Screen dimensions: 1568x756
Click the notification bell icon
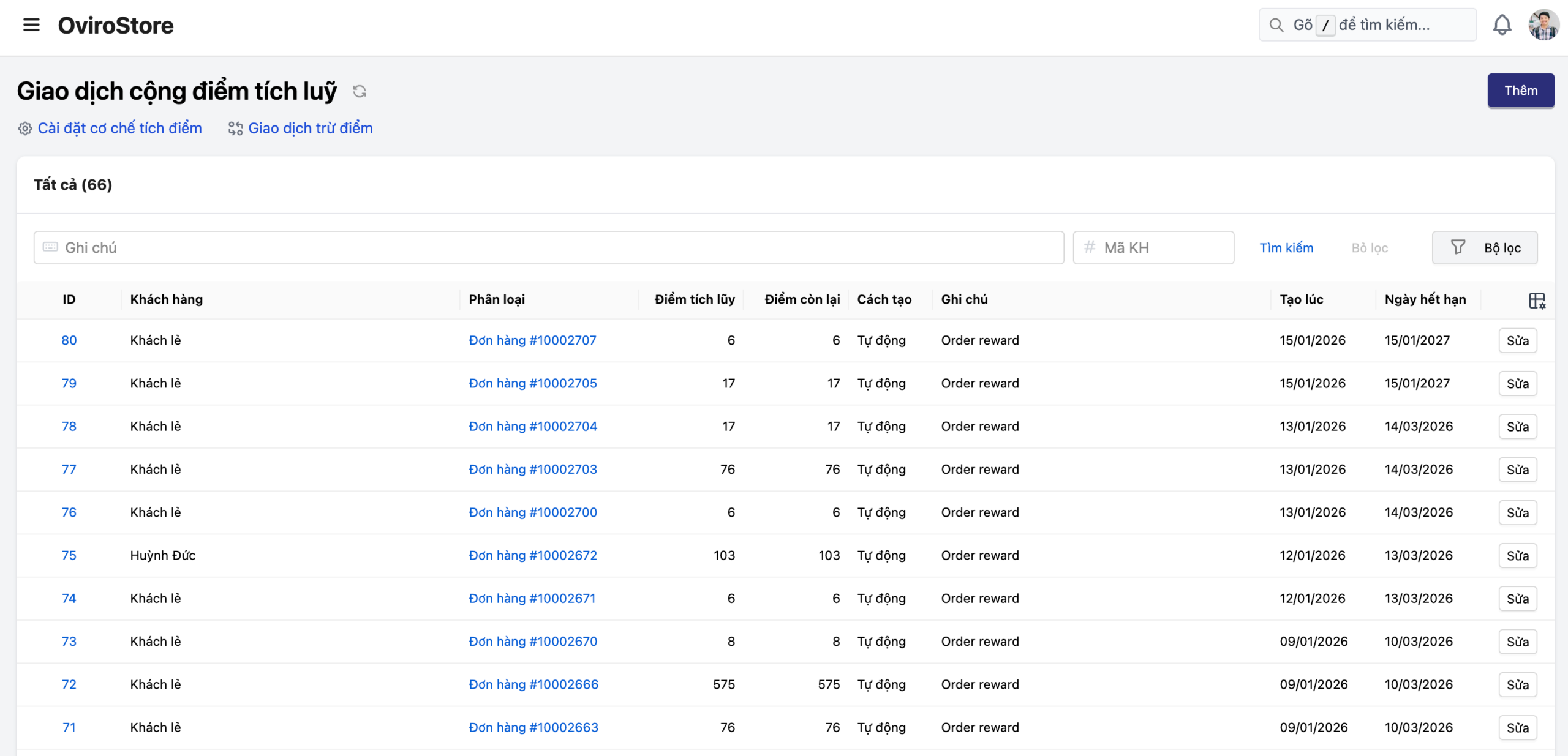tap(1502, 25)
